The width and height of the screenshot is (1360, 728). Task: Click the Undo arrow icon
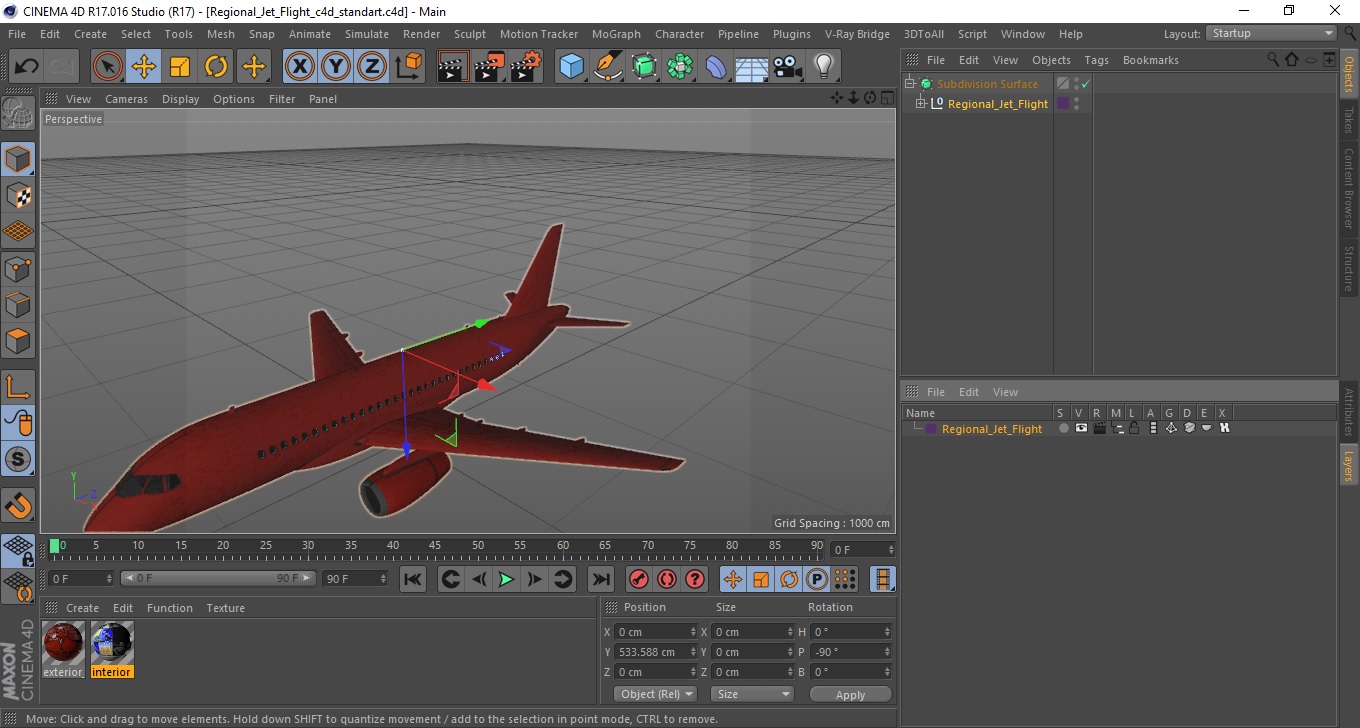[x=27, y=67]
